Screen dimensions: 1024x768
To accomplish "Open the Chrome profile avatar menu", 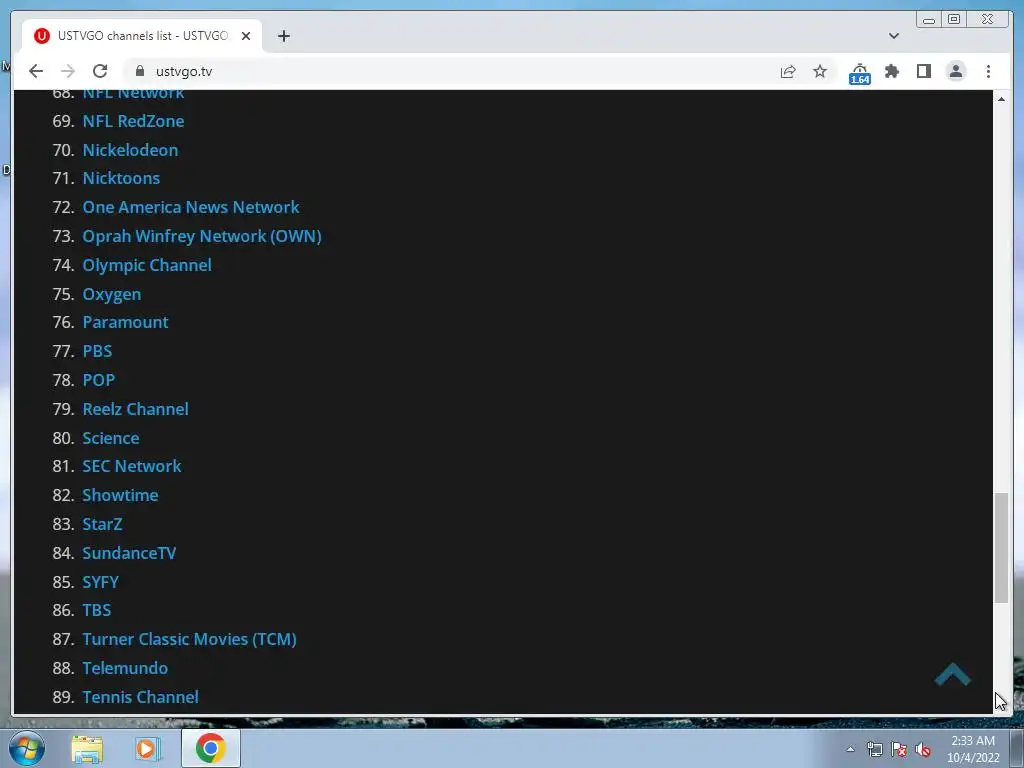I will coord(956,71).
